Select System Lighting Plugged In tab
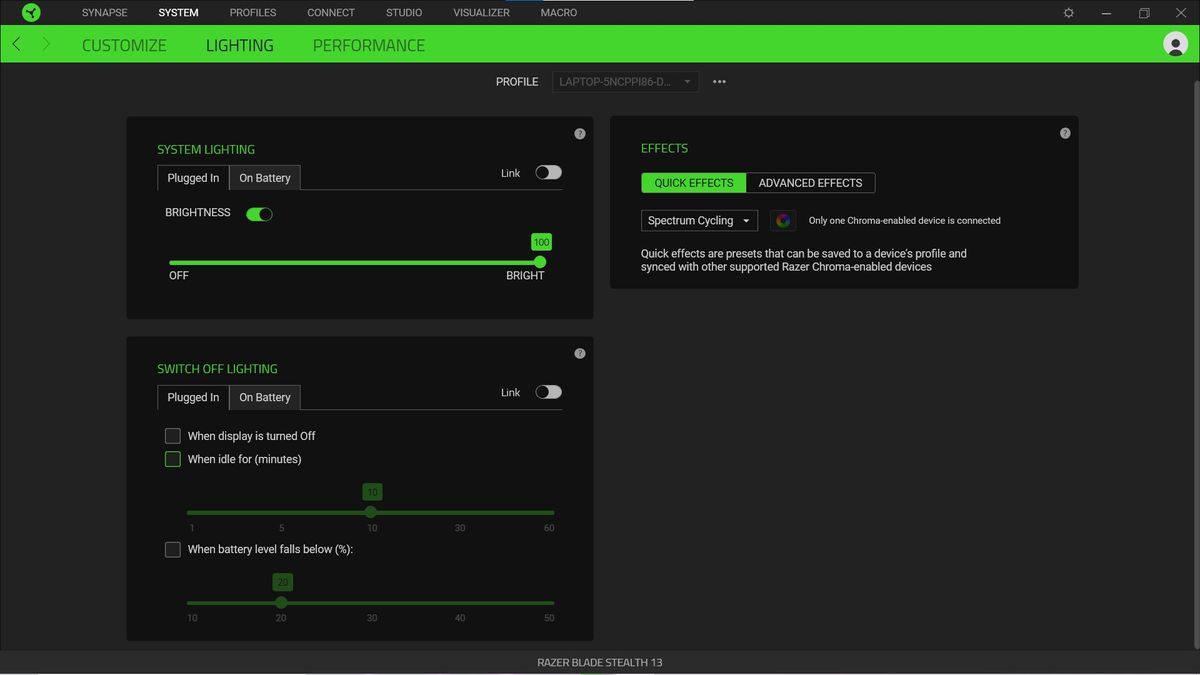Screen dimensions: 1200x675 click(x=193, y=178)
